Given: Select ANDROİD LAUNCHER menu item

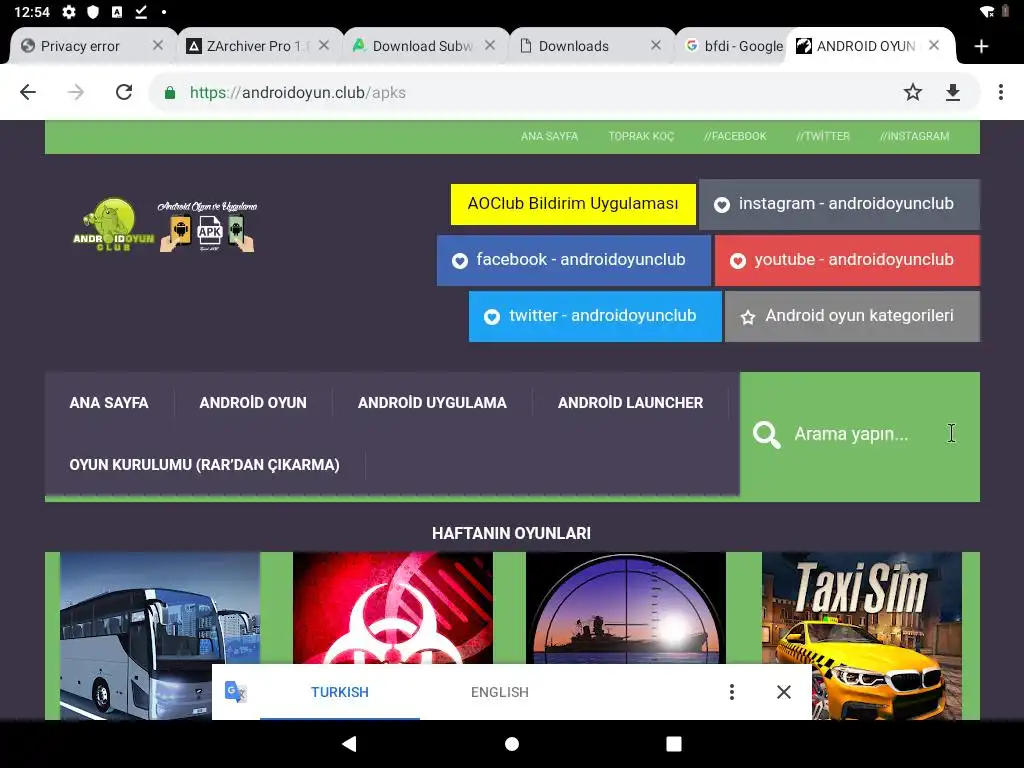Looking at the screenshot, I should point(630,403).
